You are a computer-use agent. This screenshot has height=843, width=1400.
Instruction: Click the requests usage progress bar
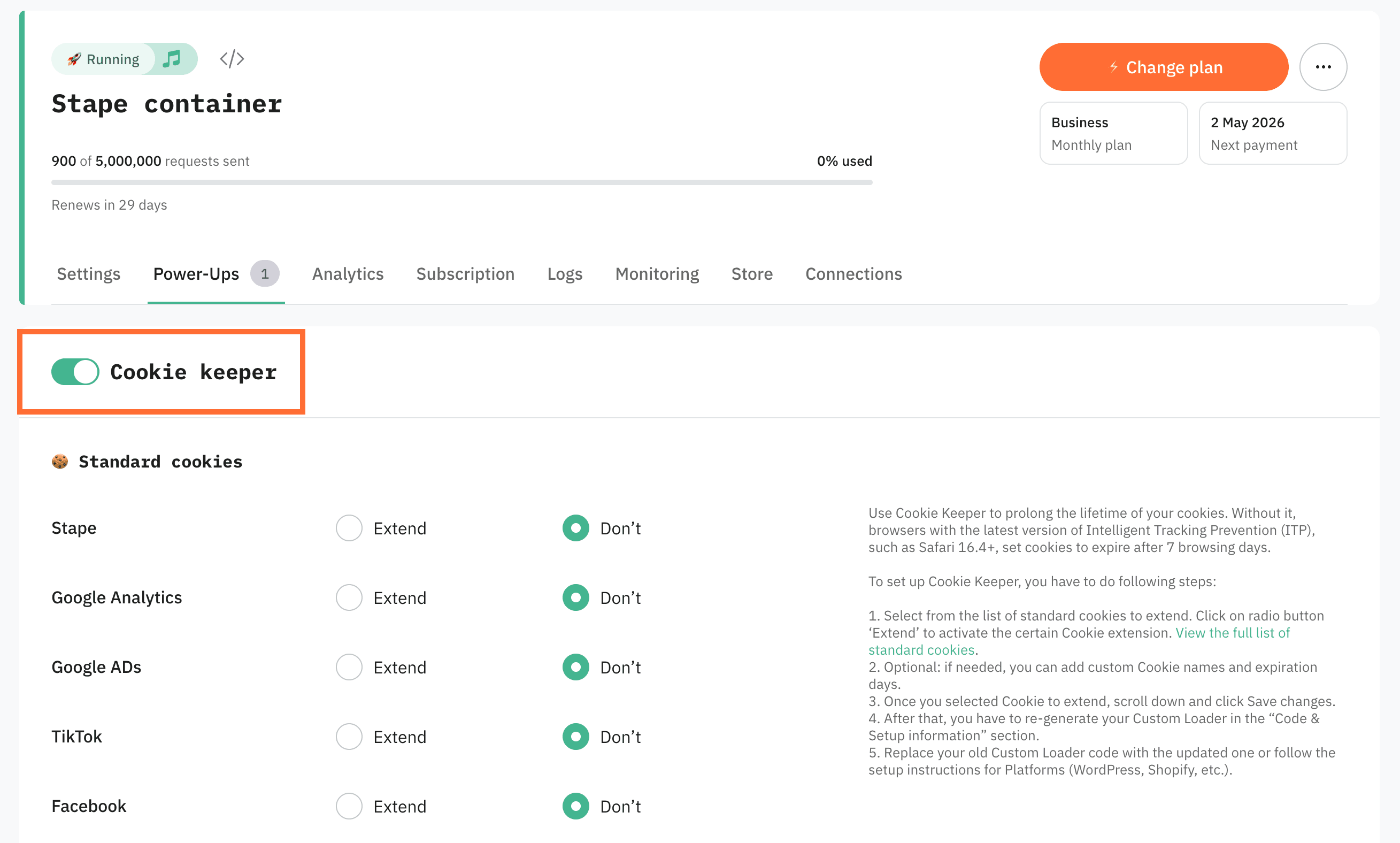click(461, 182)
